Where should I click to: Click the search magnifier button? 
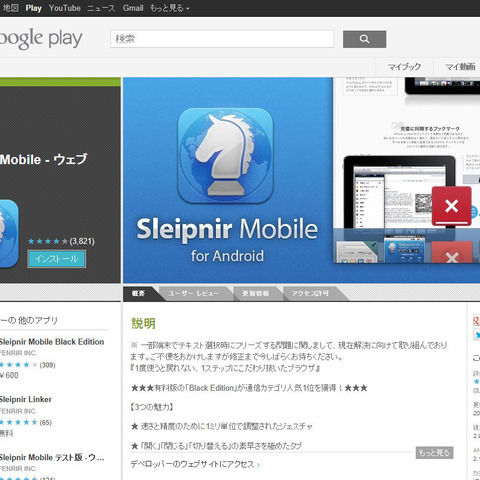(364, 39)
